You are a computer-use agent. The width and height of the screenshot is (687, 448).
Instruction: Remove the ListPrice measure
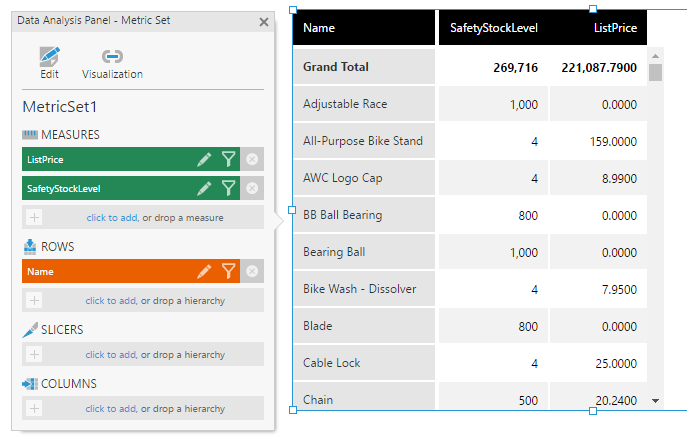click(252, 159)
